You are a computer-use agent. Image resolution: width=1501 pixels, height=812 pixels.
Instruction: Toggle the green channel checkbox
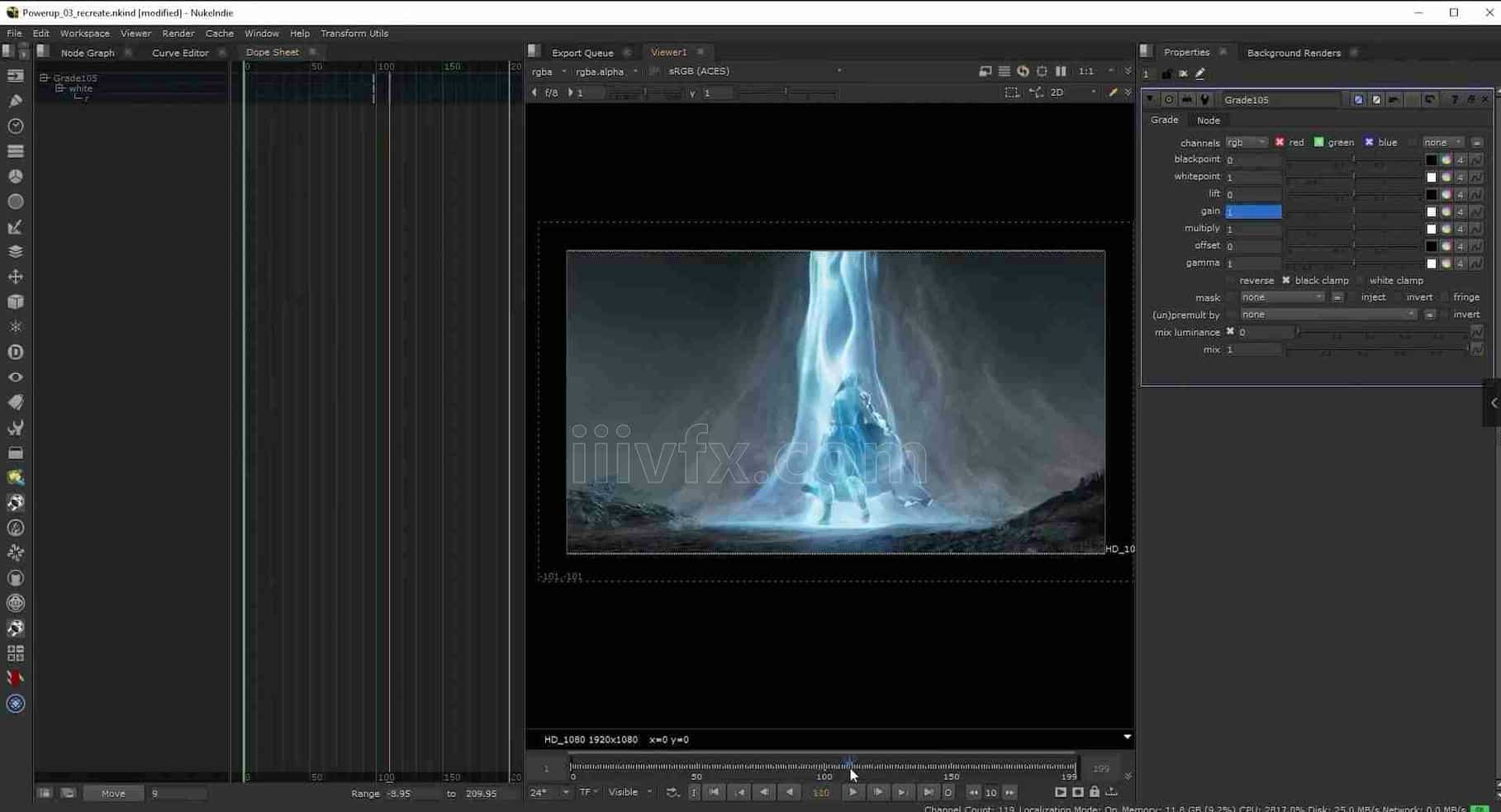[x=1318, y=142]
